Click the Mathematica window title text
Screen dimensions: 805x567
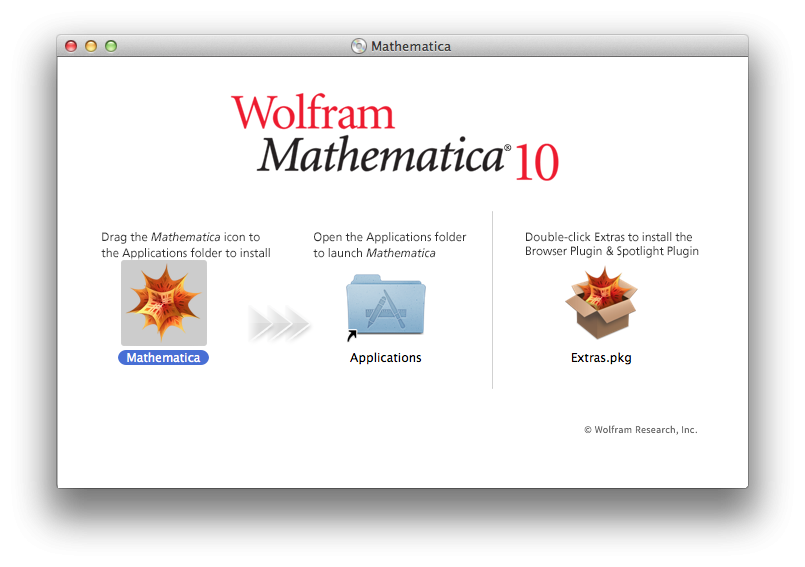[x=411, y=46]
